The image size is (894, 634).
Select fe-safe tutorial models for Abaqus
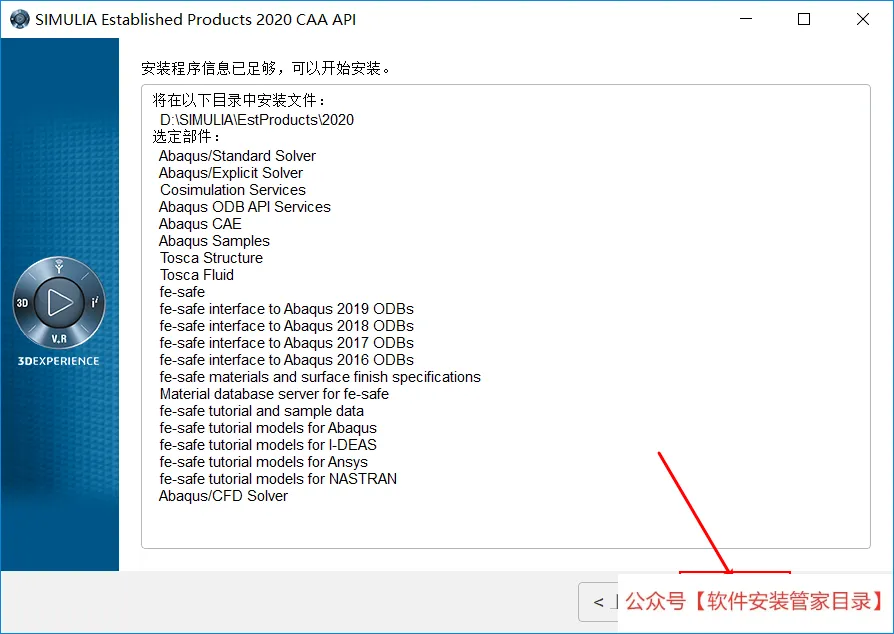[x=268, y=428]
